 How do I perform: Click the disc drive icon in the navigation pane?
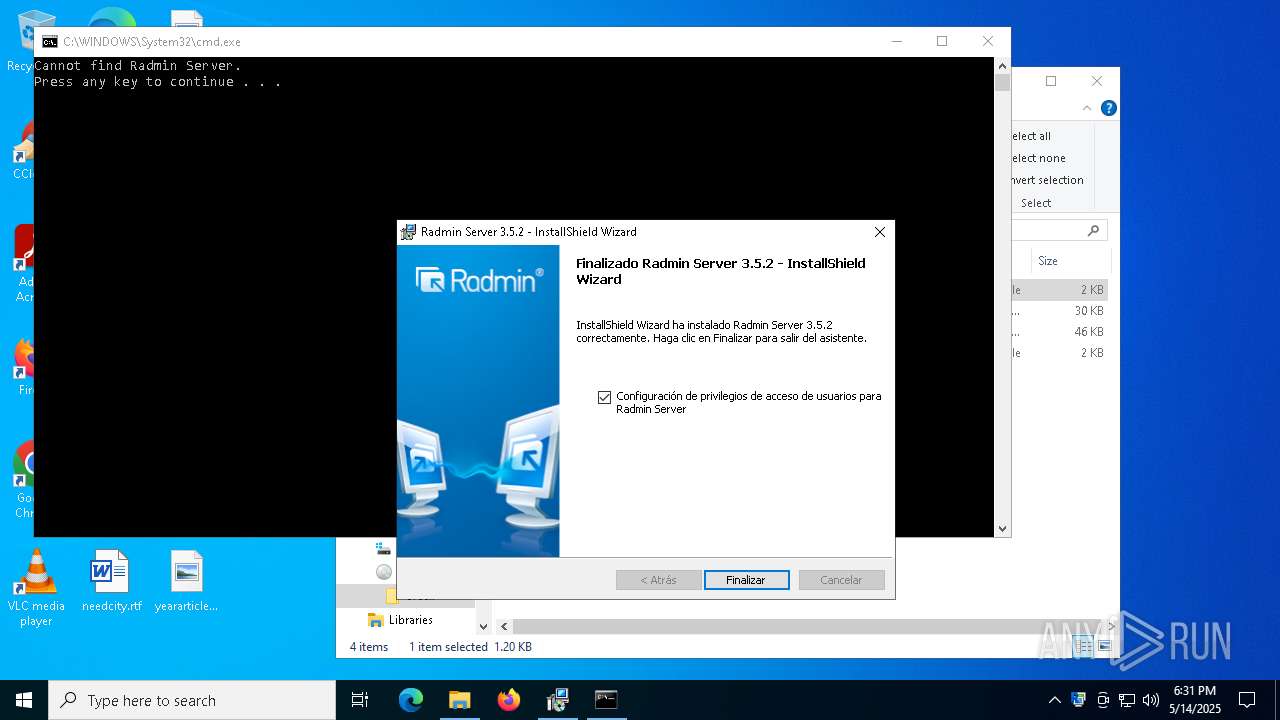tap(384, 572)
